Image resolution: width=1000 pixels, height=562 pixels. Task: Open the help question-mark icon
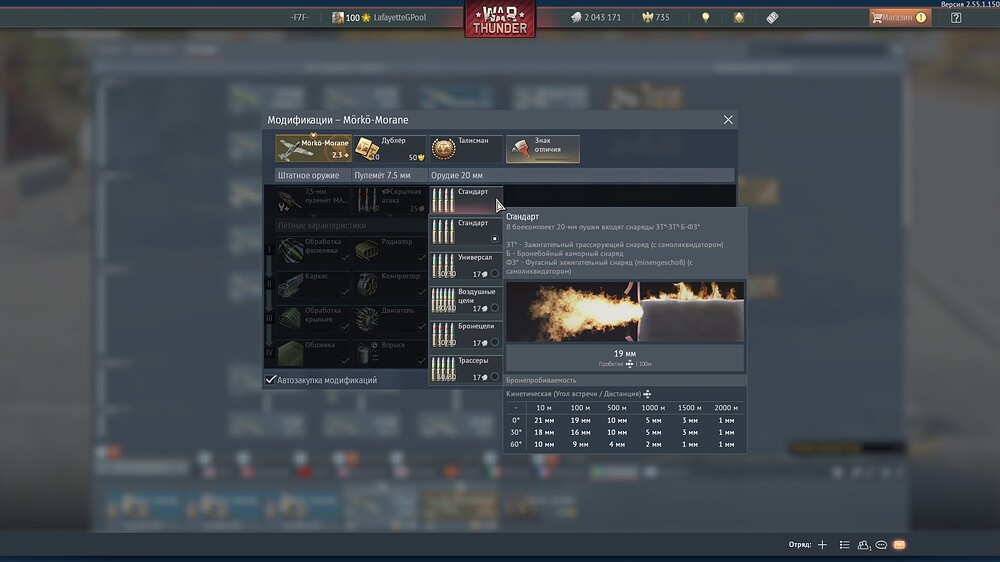tap(956, 18)
